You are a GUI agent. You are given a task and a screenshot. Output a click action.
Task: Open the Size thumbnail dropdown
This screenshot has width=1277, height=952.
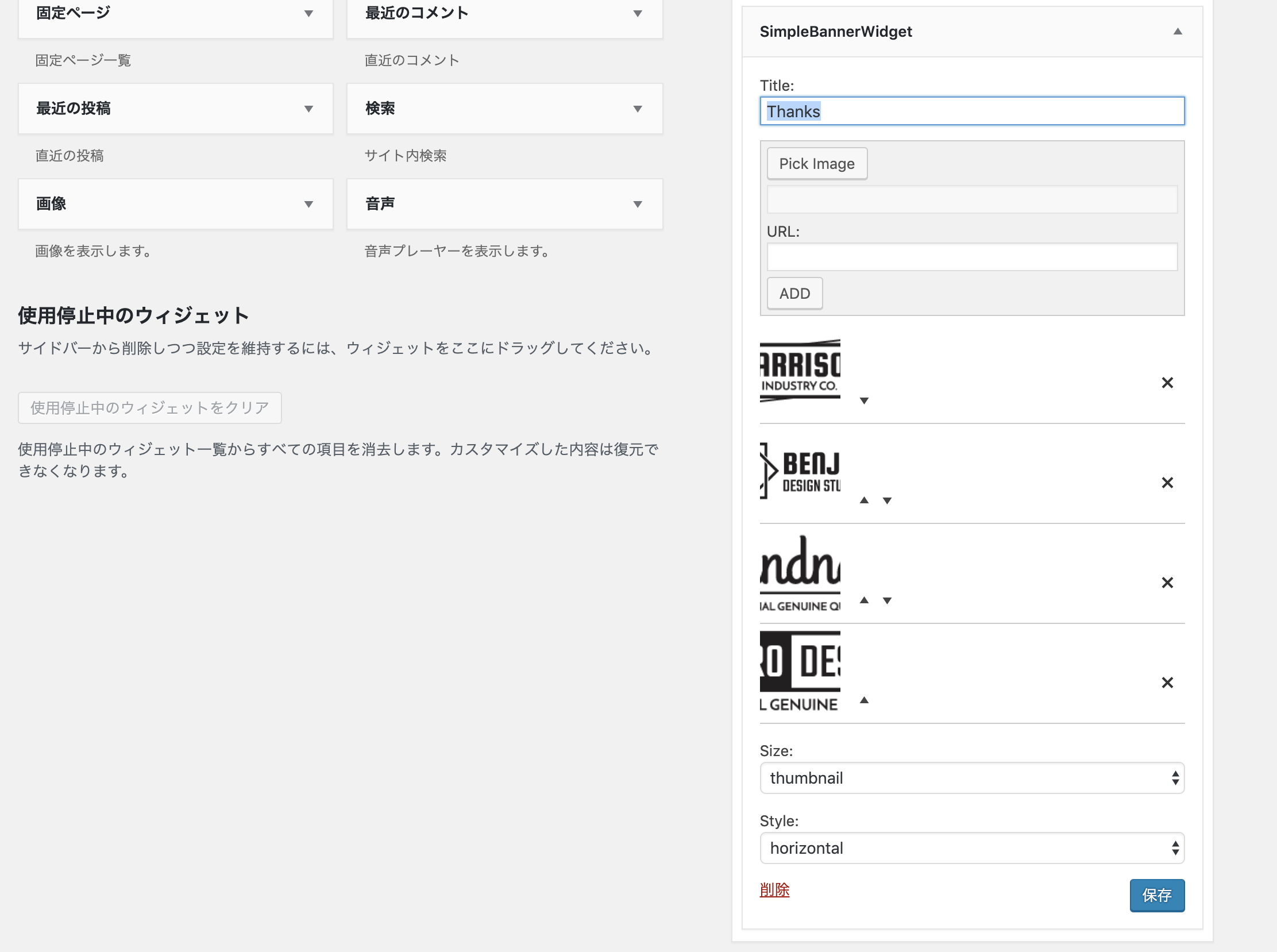971,778
